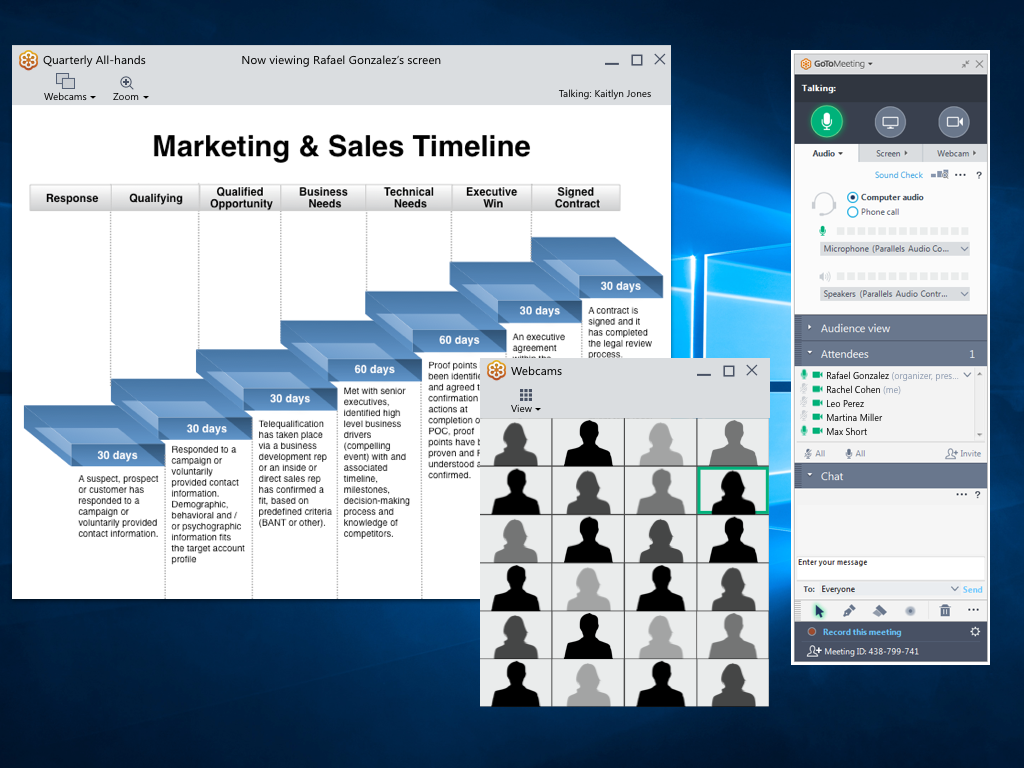Open the chat help question mark
Viewport: 1024px width, 768px height.
click(978, 495)
